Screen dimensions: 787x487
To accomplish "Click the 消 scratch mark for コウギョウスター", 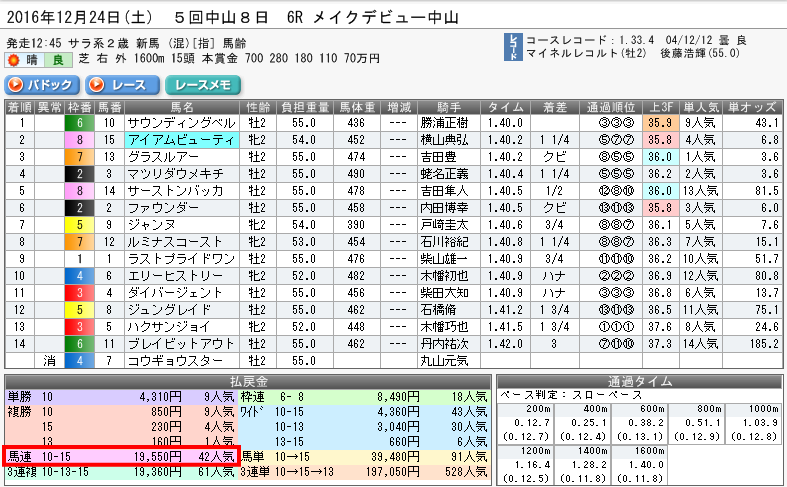I will (50, 361).
